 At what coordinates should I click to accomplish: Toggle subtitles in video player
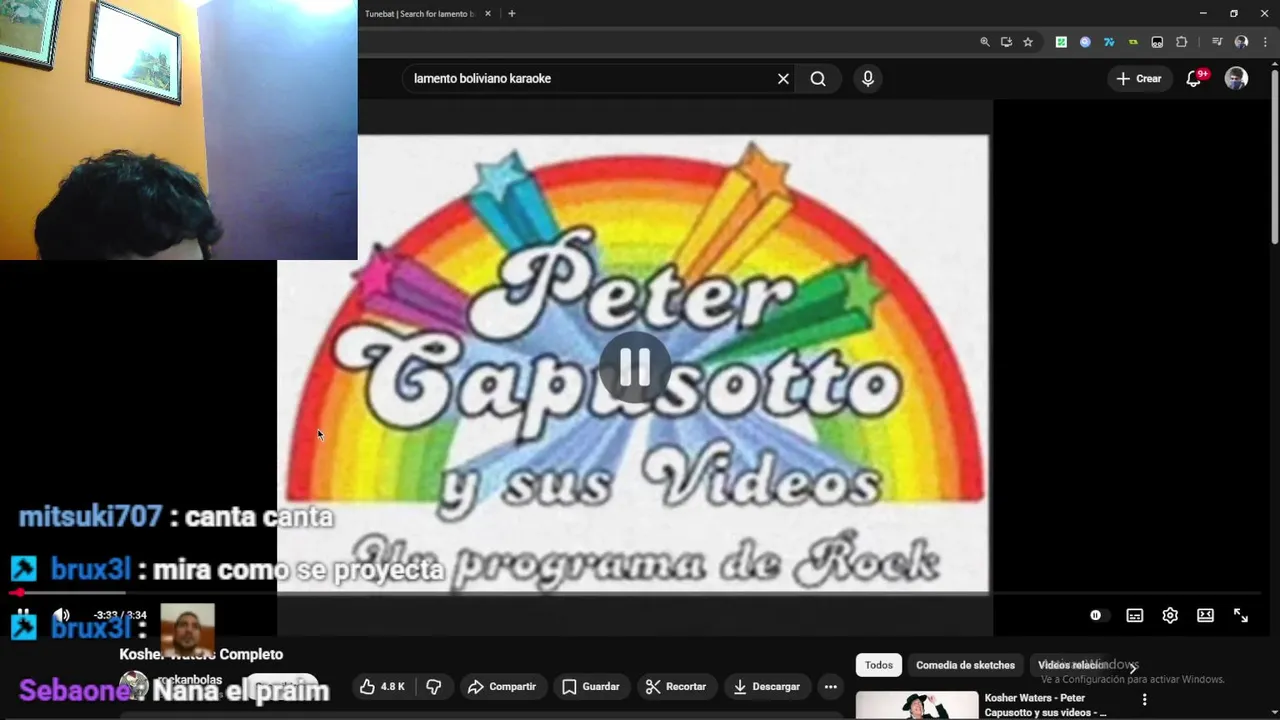(1135, 616)
